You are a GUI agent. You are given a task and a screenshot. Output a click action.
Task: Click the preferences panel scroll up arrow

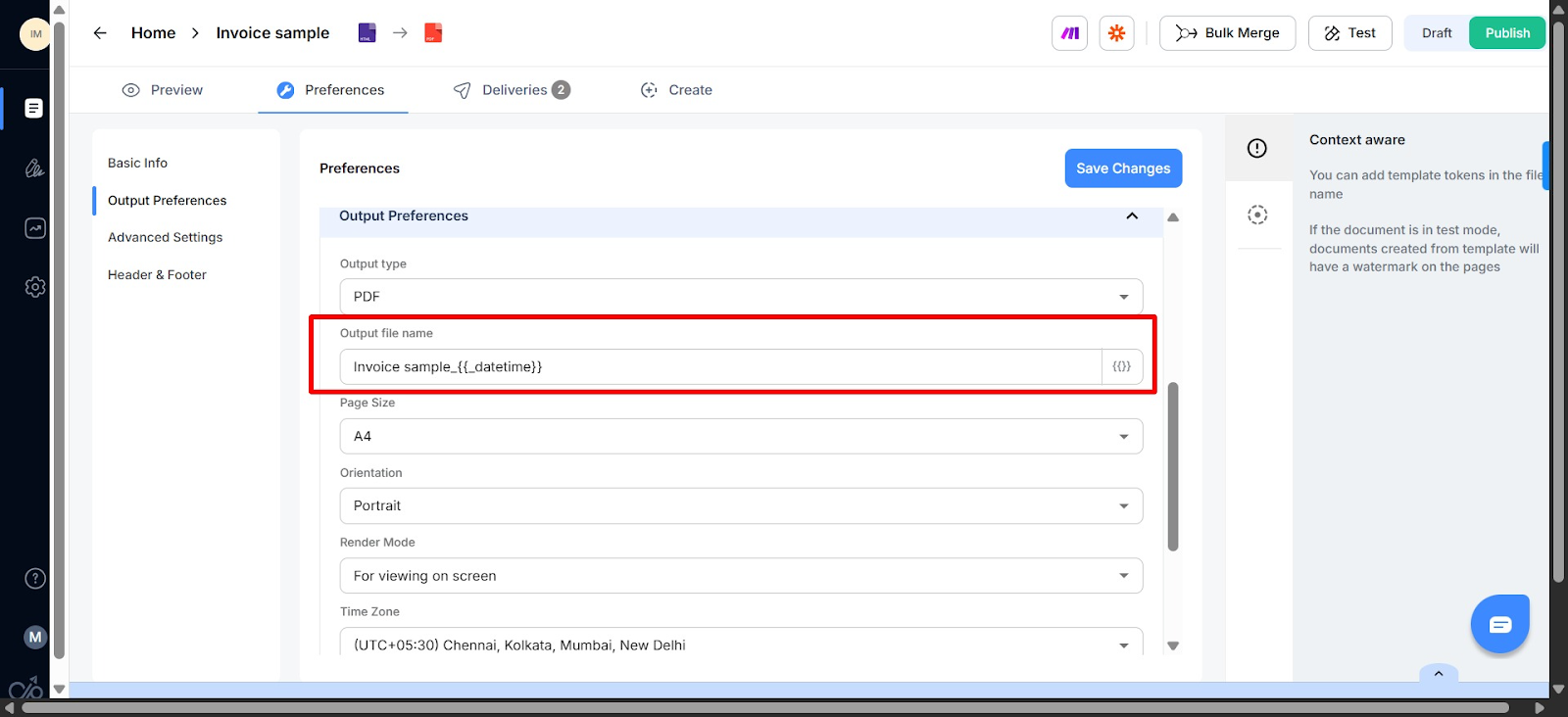click(x=1173, y=217)
